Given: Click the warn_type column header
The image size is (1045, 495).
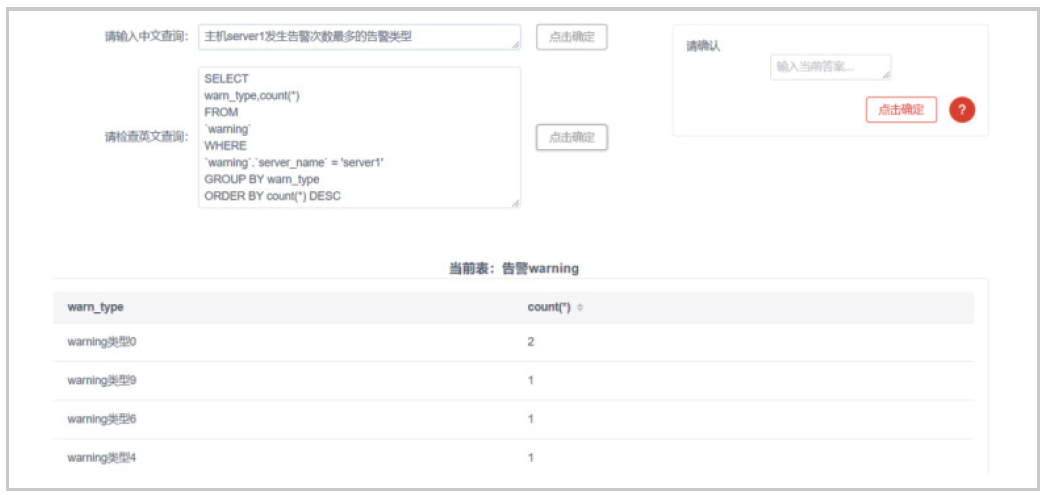Looking at the screenshot, I should pos(95,307).
